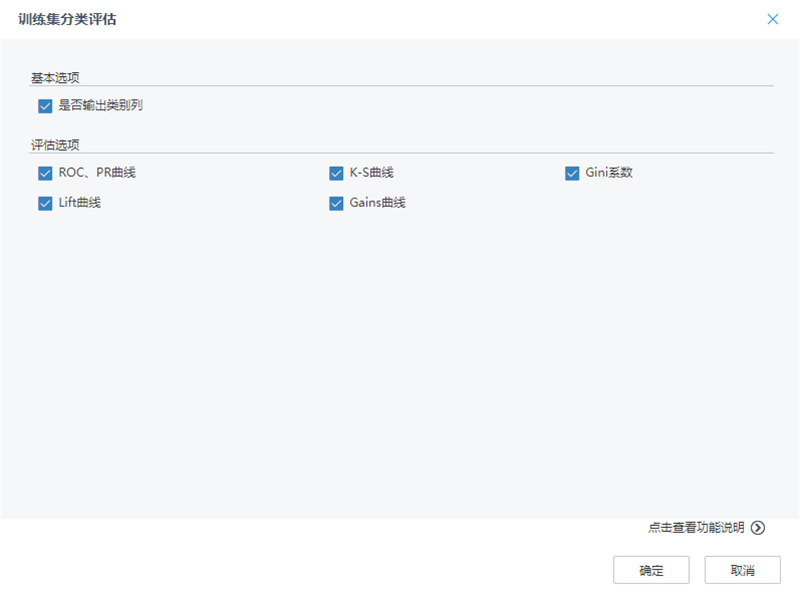800x597 pixels.
Task: Open the 点击查看功能说明 help link
Action: tap(696, 528)
